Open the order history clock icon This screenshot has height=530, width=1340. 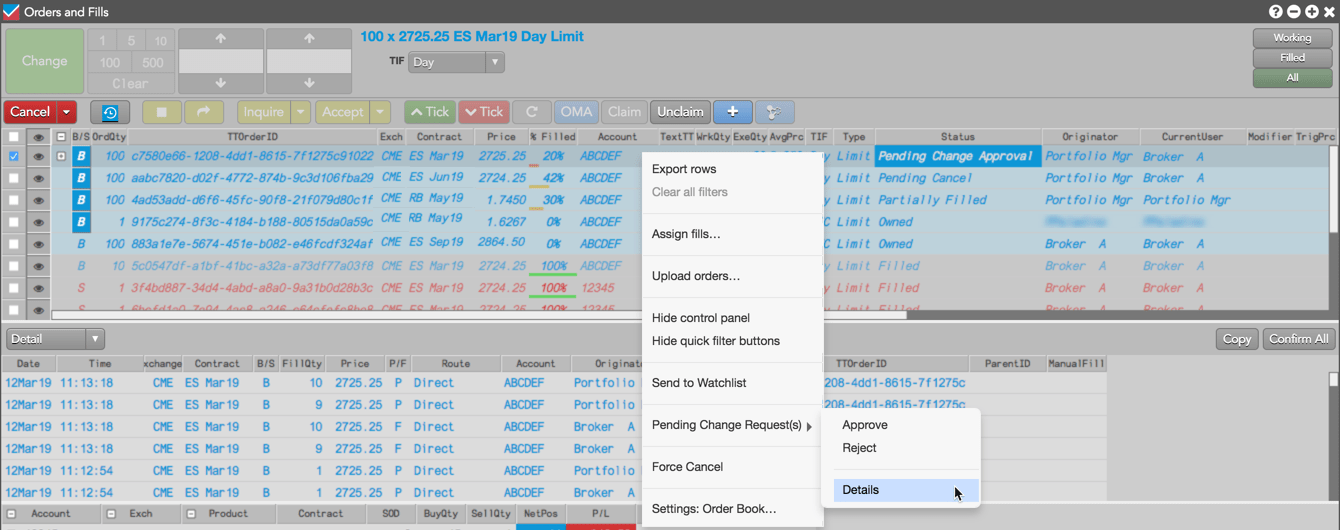[110, 113]
